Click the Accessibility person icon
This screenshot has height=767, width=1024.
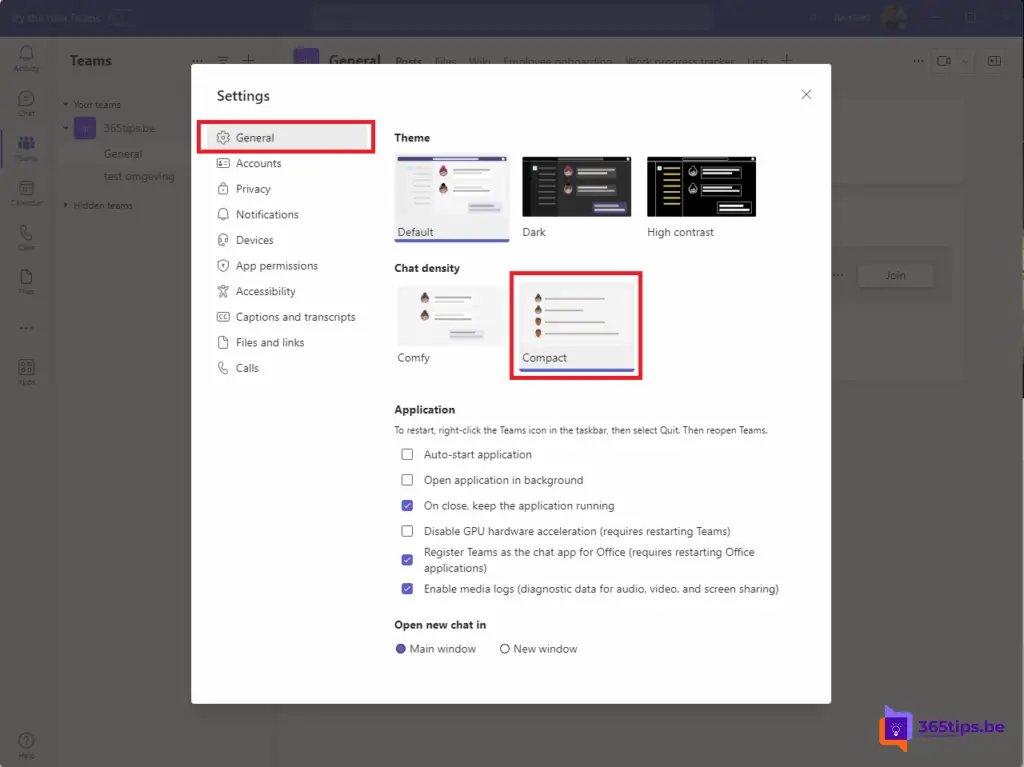tap(223, 291)
